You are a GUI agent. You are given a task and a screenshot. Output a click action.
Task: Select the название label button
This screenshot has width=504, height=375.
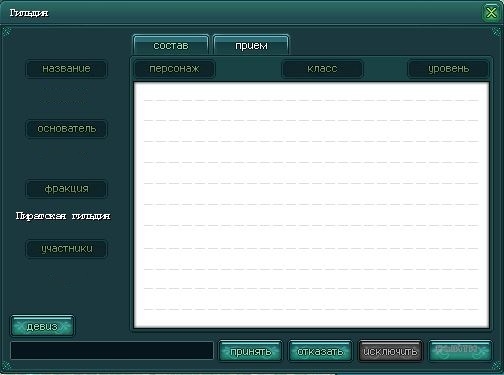pyautogui.click(x=66, y=69)
